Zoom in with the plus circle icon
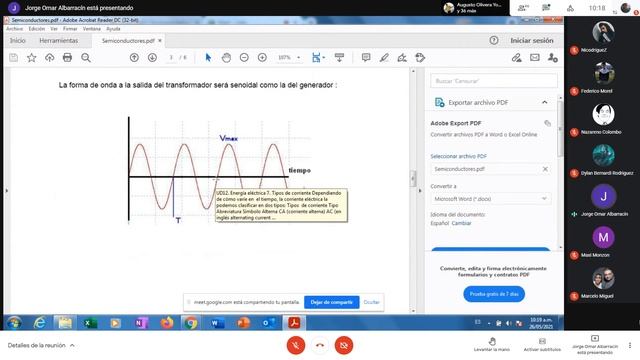The height and width of the screenshot is (360, 640). (x=262, y=58)
